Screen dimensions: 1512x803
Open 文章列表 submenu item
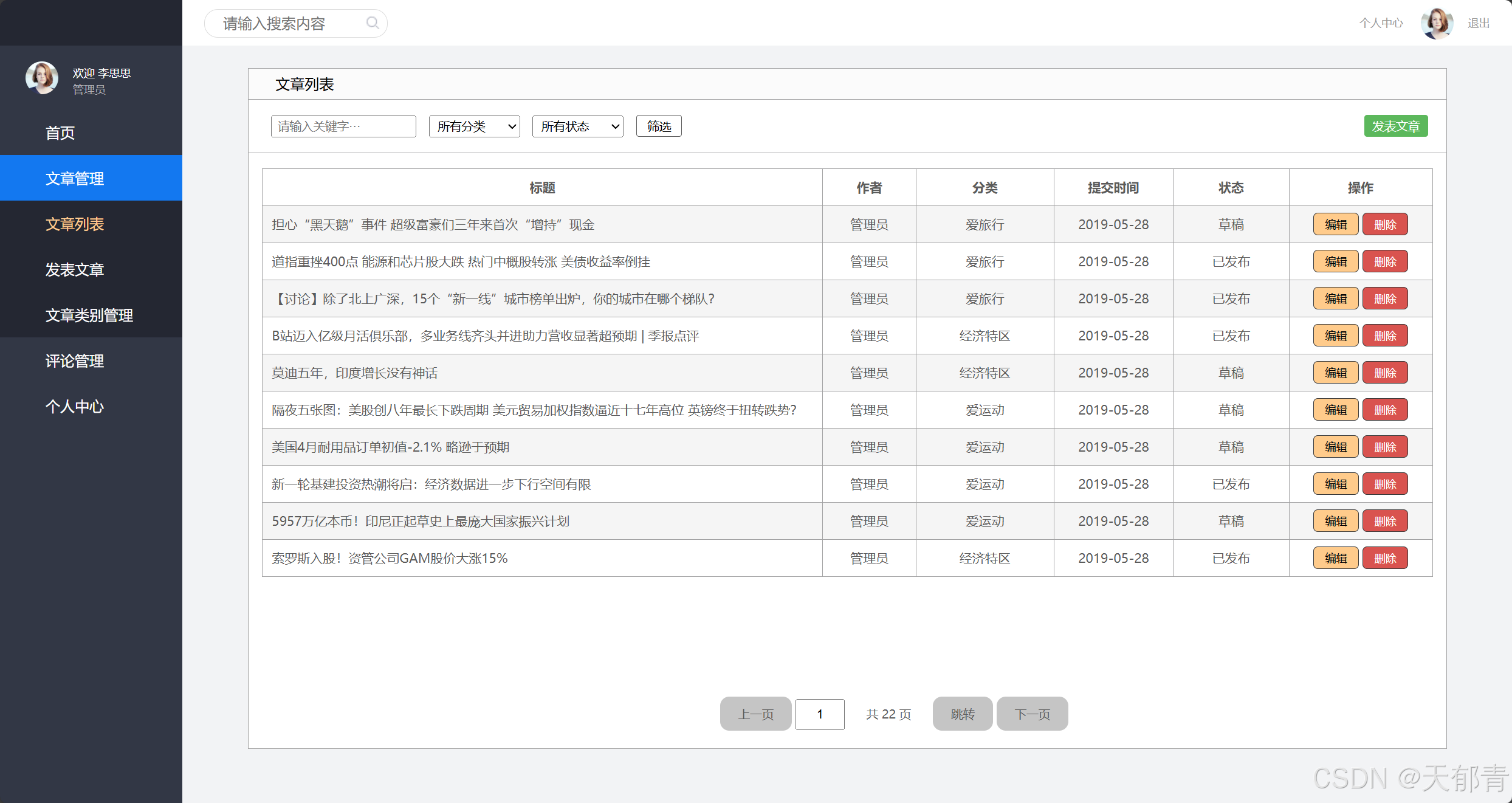(91, 224)
